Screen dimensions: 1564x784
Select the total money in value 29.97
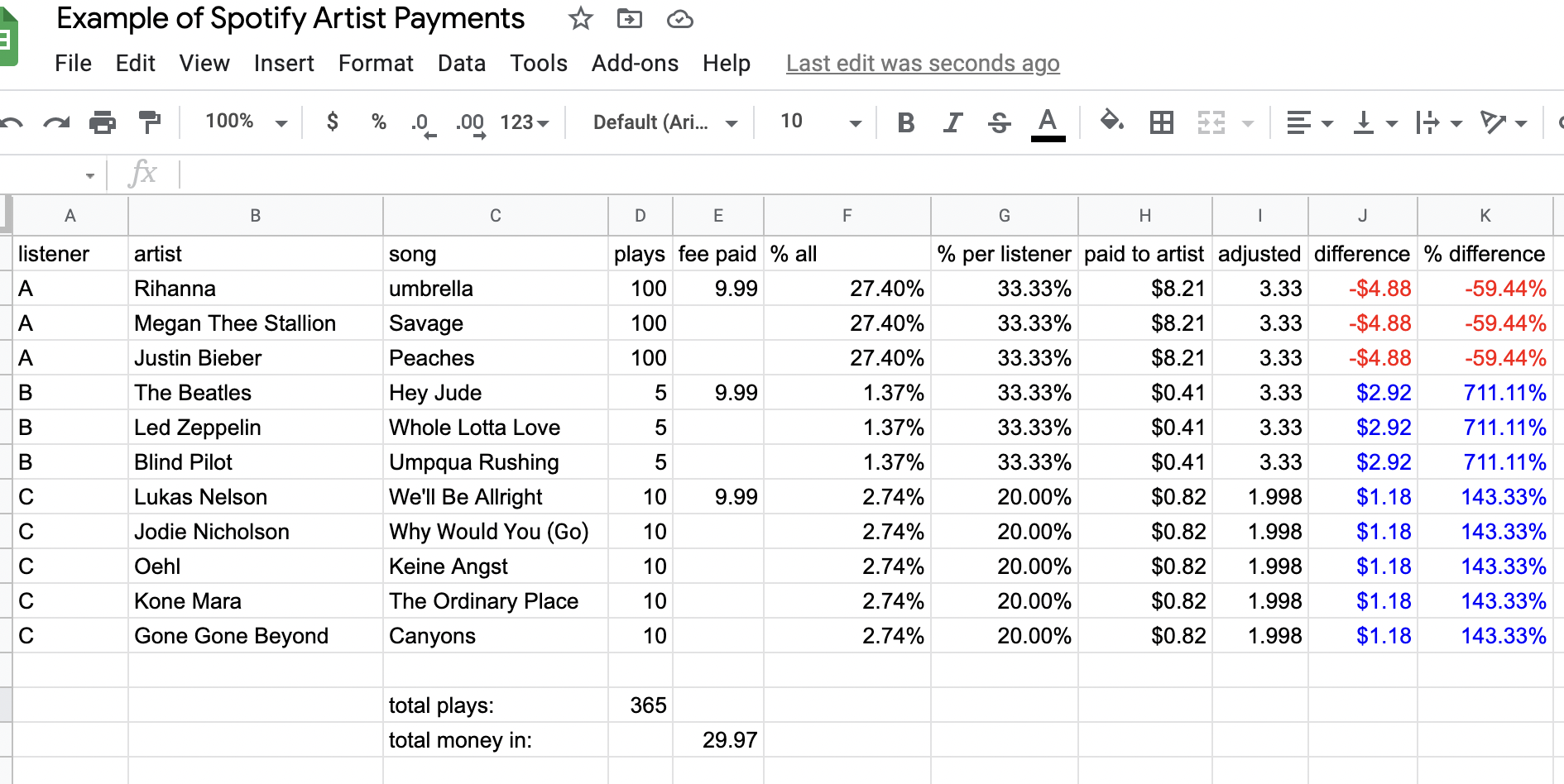[718, 740]
